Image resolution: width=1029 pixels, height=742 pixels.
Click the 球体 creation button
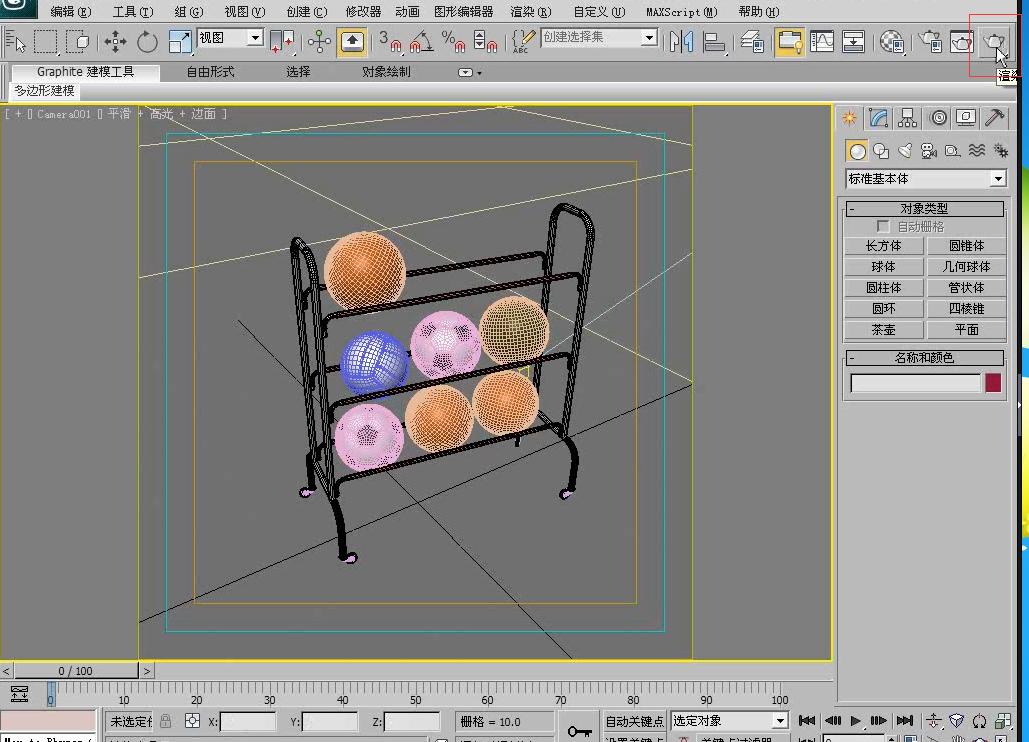coord(883,266)
